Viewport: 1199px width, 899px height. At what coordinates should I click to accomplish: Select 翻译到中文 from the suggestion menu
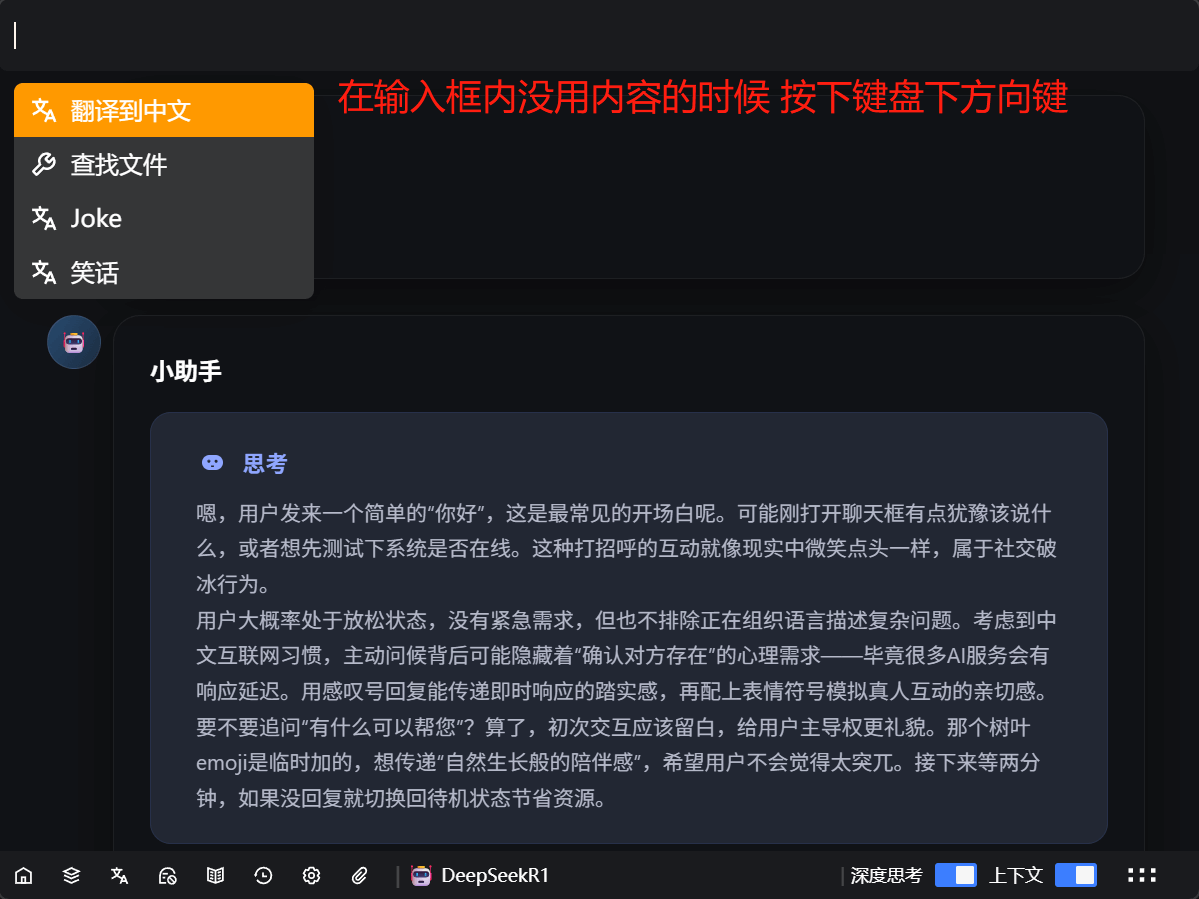point(164,110)
